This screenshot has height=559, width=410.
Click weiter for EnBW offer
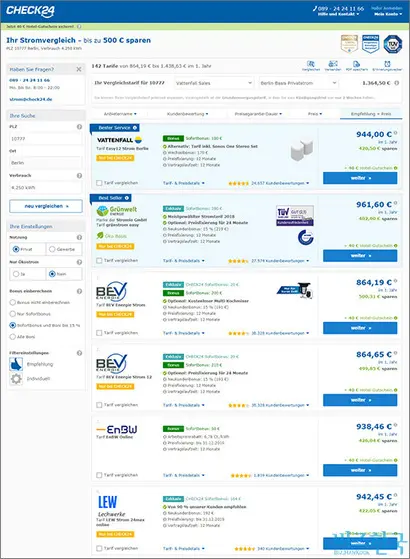(x=360, y=470)
